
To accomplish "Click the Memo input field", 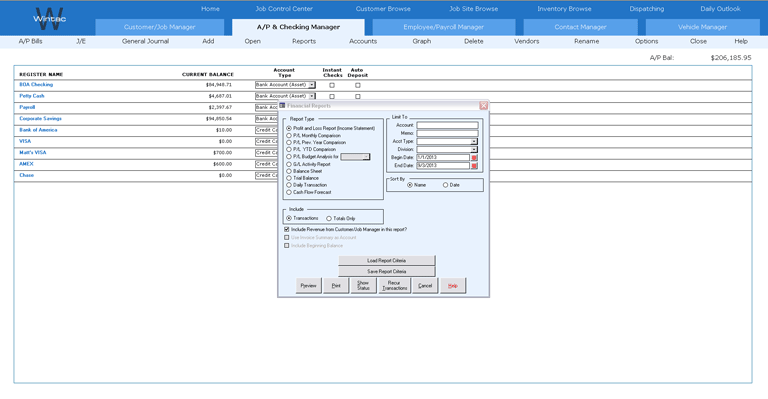I will [447, 133].
